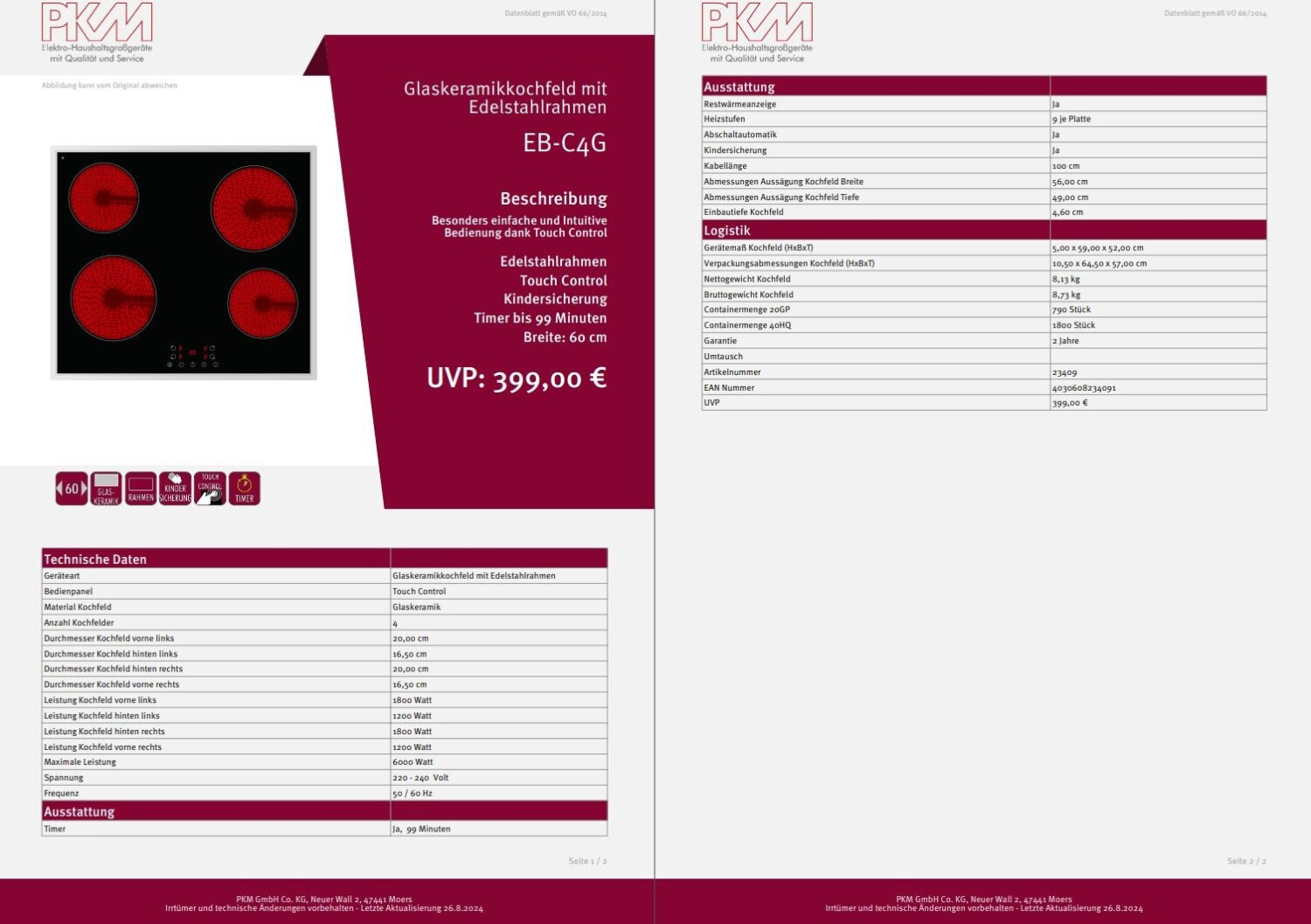1311x924 pixels.
Task: Click the EB-C4G model name heading
Action: [564, 143]
